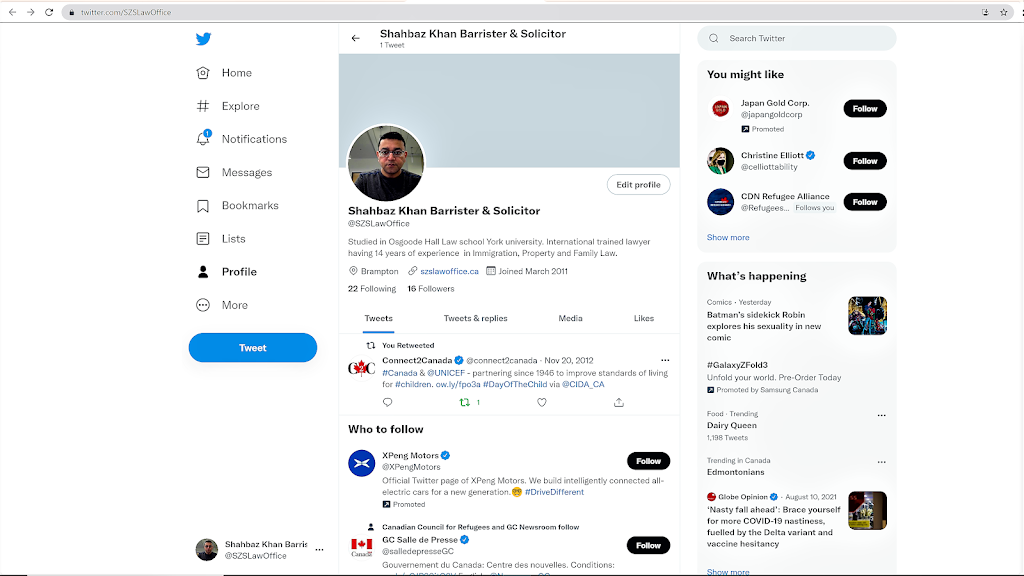This screenshot has width=1024, height=576.
Task: Open CDN Refugee Alliance avatar
Action: 720,202
